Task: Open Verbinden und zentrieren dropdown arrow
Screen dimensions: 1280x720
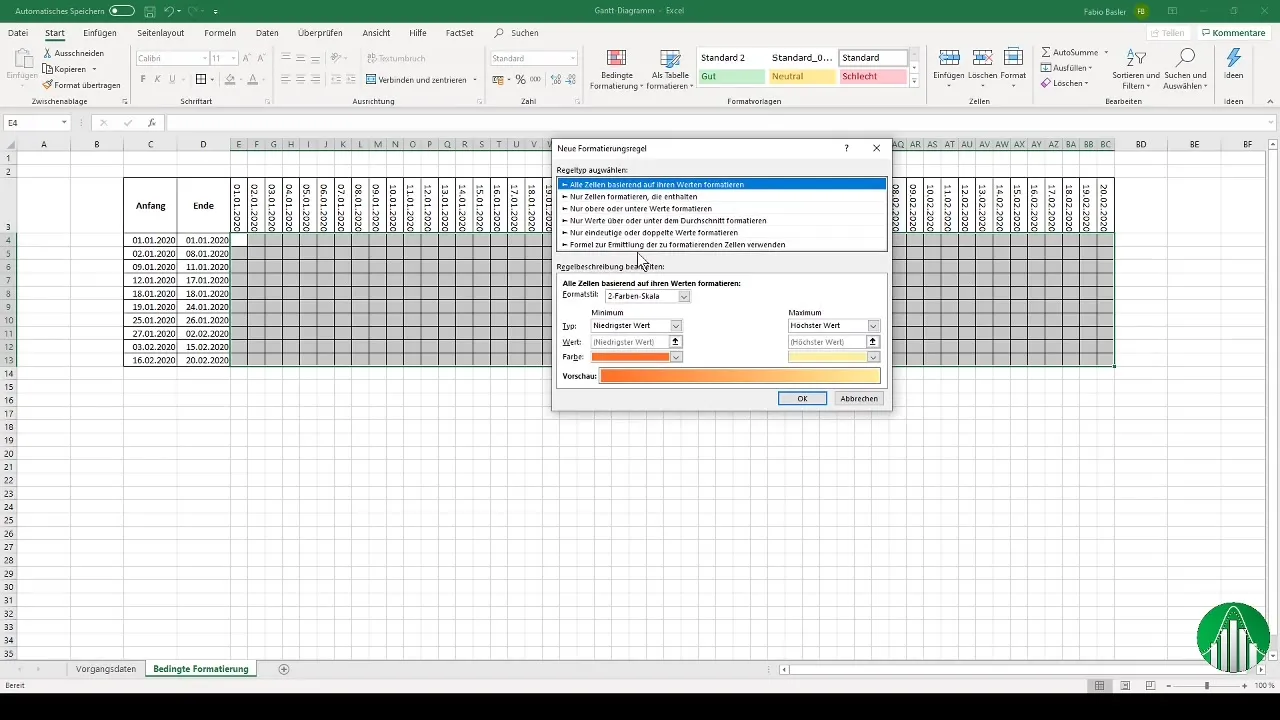Action: pos(475,79)
